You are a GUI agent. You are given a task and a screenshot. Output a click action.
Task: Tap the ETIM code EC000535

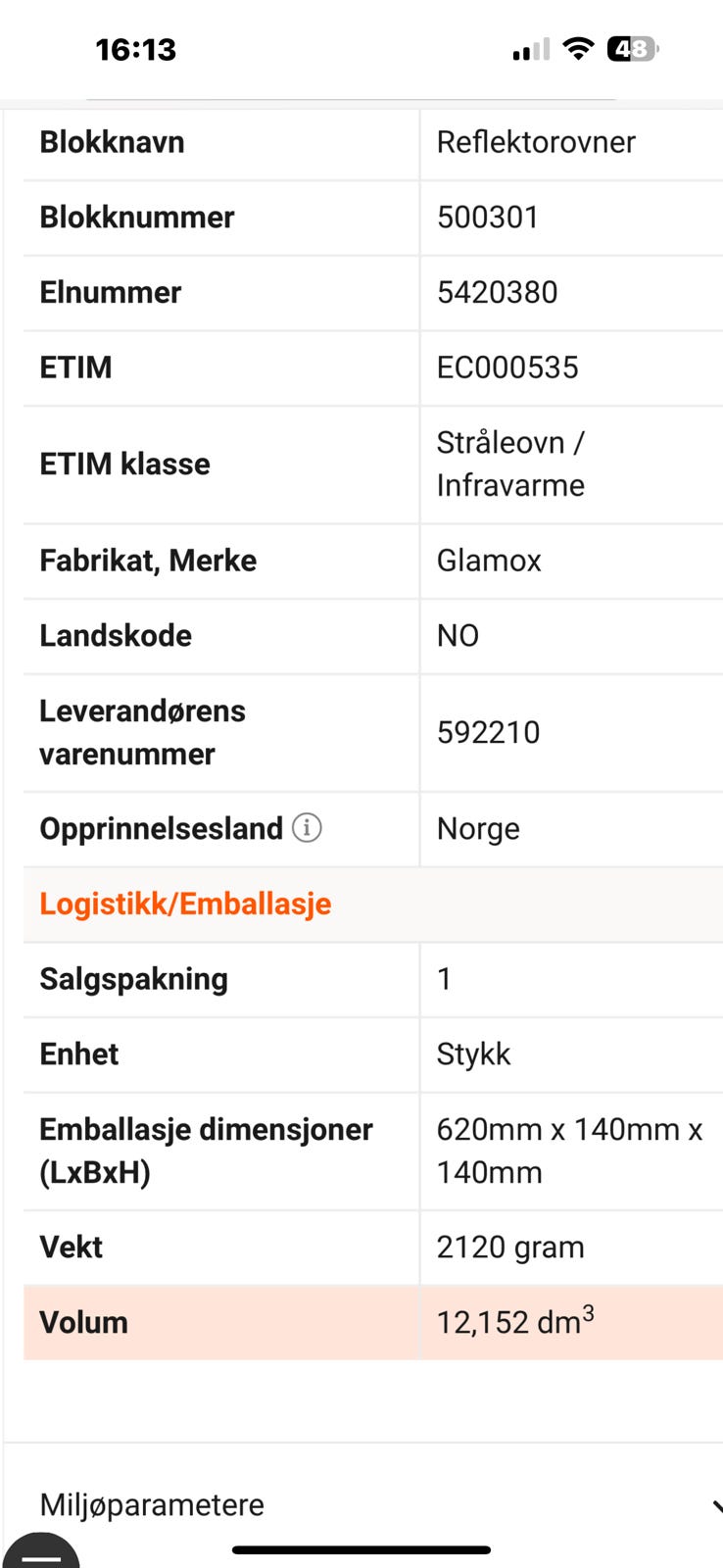[507, 367]
